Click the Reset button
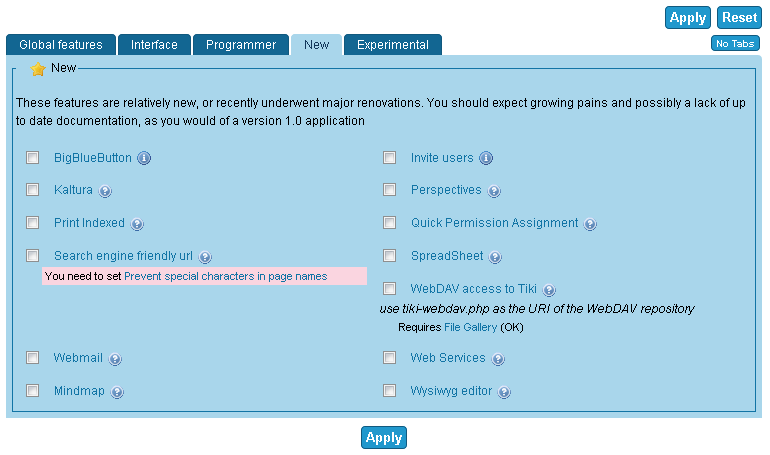 coord(739,18)
